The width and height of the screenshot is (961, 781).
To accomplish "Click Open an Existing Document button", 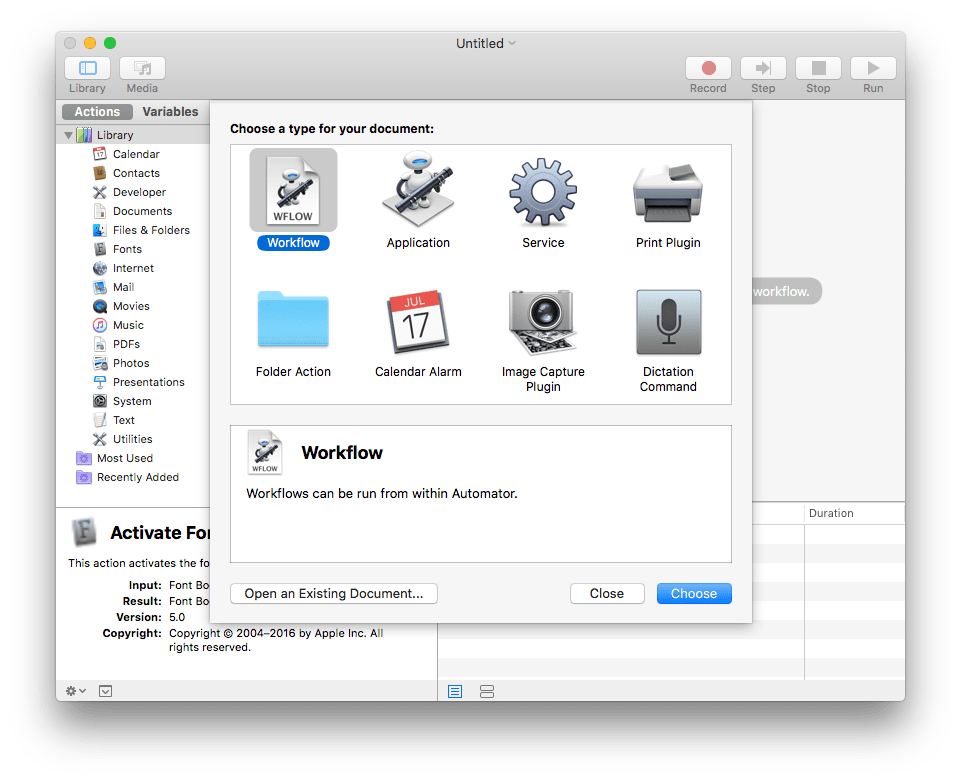I will (334, 593).
